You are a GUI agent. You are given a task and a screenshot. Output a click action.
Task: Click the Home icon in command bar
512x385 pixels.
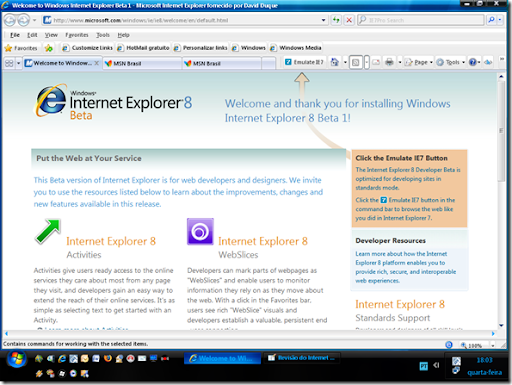click(335, 62)
